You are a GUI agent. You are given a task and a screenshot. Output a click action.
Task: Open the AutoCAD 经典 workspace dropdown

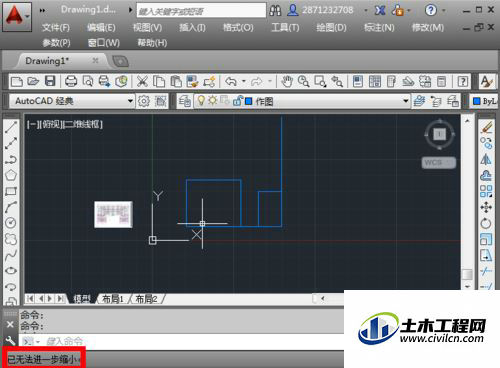tap(130, 101)
